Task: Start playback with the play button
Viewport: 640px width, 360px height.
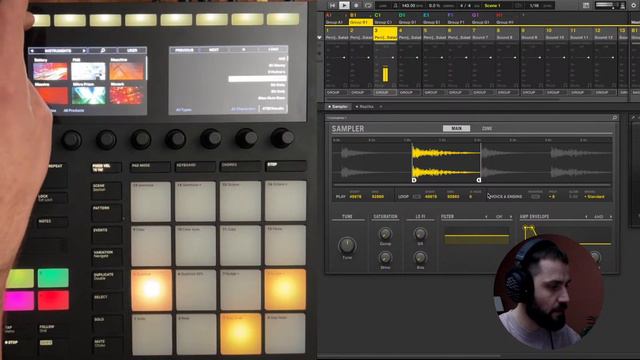Action: click(x=344, y=5)
